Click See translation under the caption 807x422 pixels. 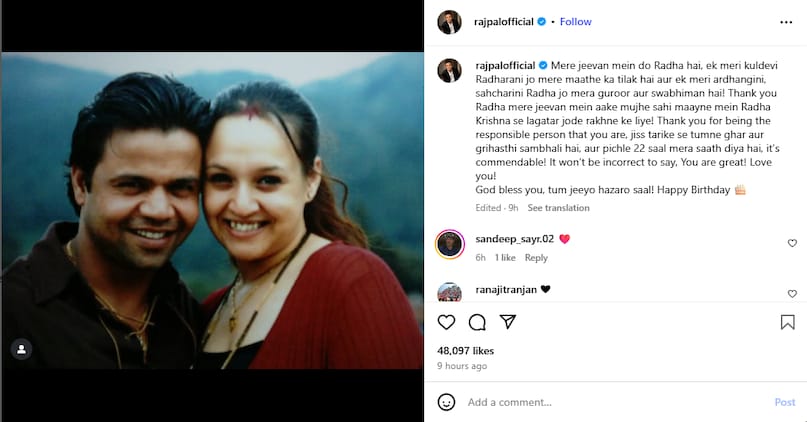point(558,208)
